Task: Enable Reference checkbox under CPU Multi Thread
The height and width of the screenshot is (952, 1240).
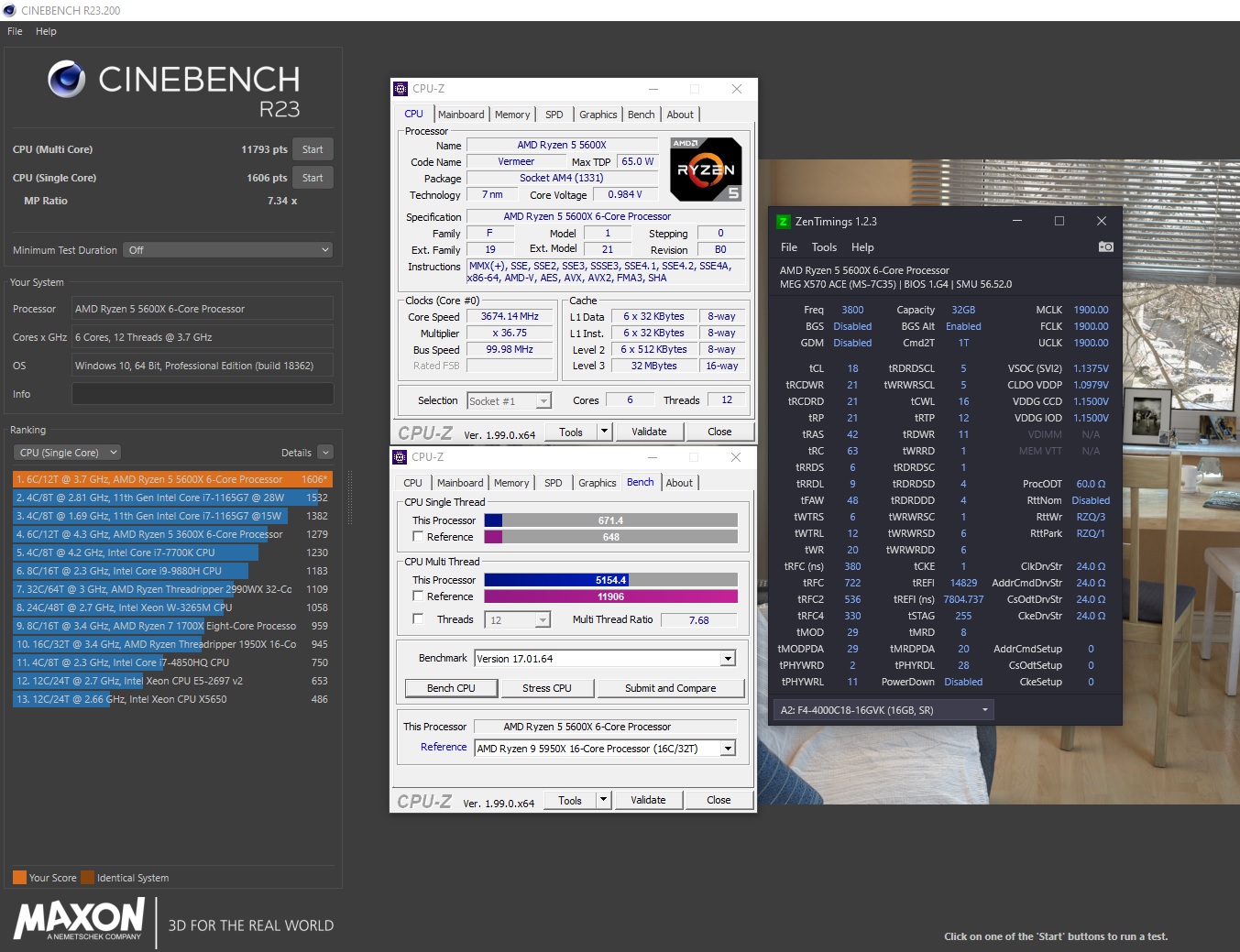Action: [418, 596]
